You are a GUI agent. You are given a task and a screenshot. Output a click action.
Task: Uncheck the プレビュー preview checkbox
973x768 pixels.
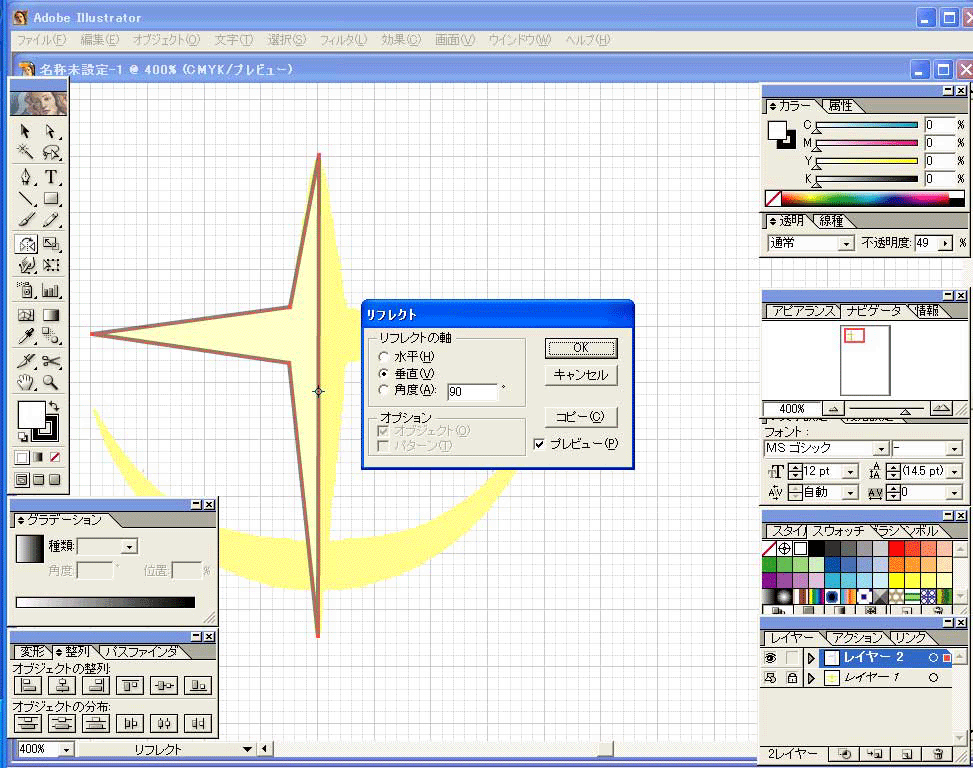click(540, 443)
